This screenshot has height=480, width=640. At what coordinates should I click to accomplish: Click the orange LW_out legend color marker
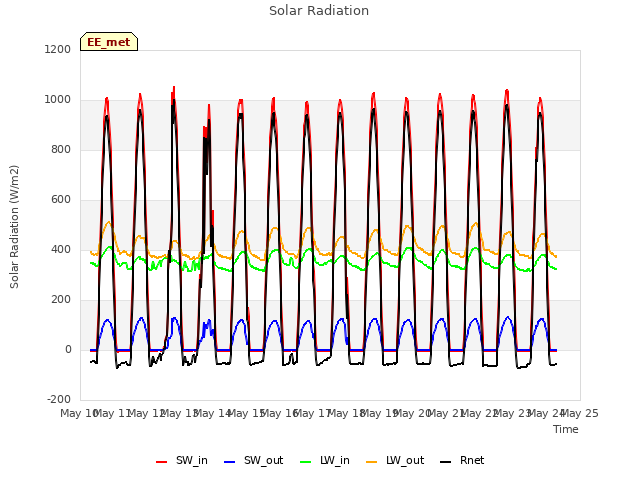pos(372,462)
